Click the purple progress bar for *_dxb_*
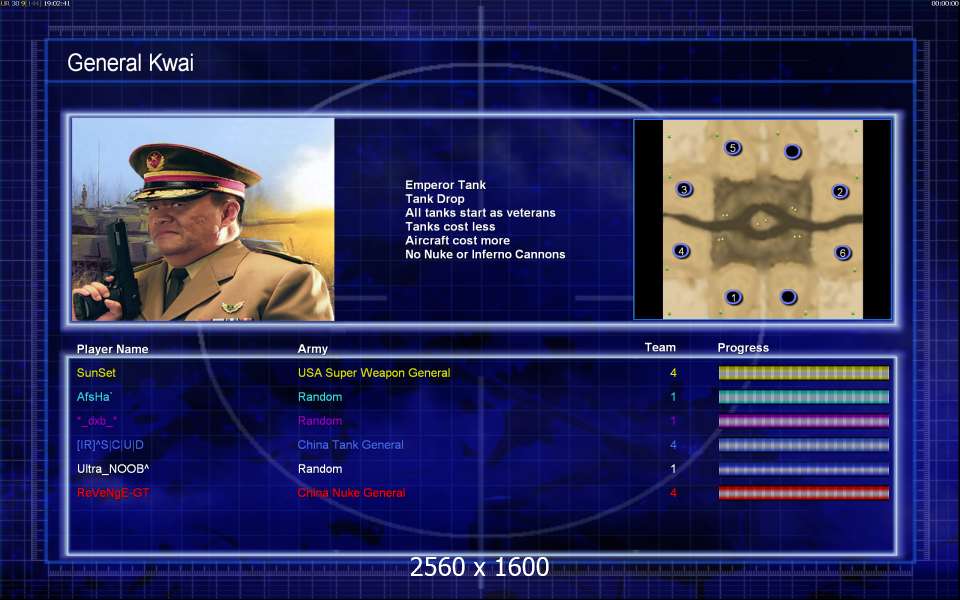The height and width of the screenshot is (600, 960). 803,421
